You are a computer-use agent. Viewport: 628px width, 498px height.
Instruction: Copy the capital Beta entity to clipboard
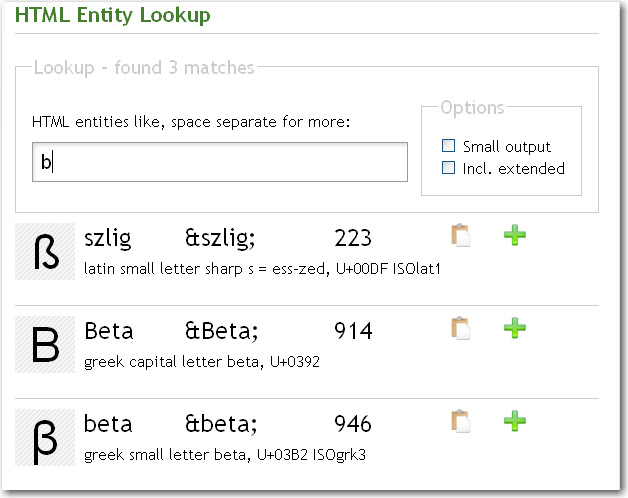(461, 328)
